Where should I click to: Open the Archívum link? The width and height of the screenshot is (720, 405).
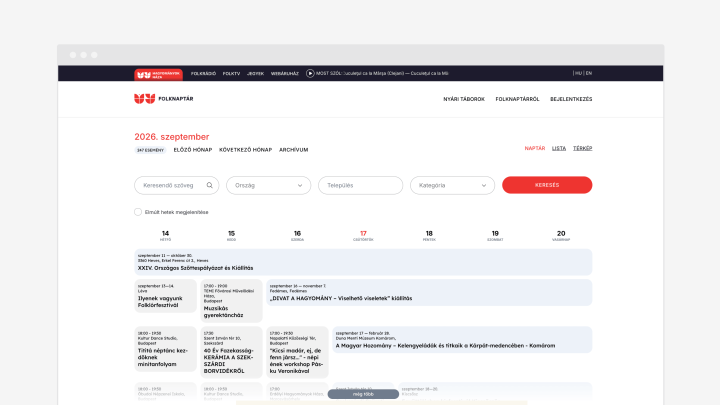coord(293,150)
